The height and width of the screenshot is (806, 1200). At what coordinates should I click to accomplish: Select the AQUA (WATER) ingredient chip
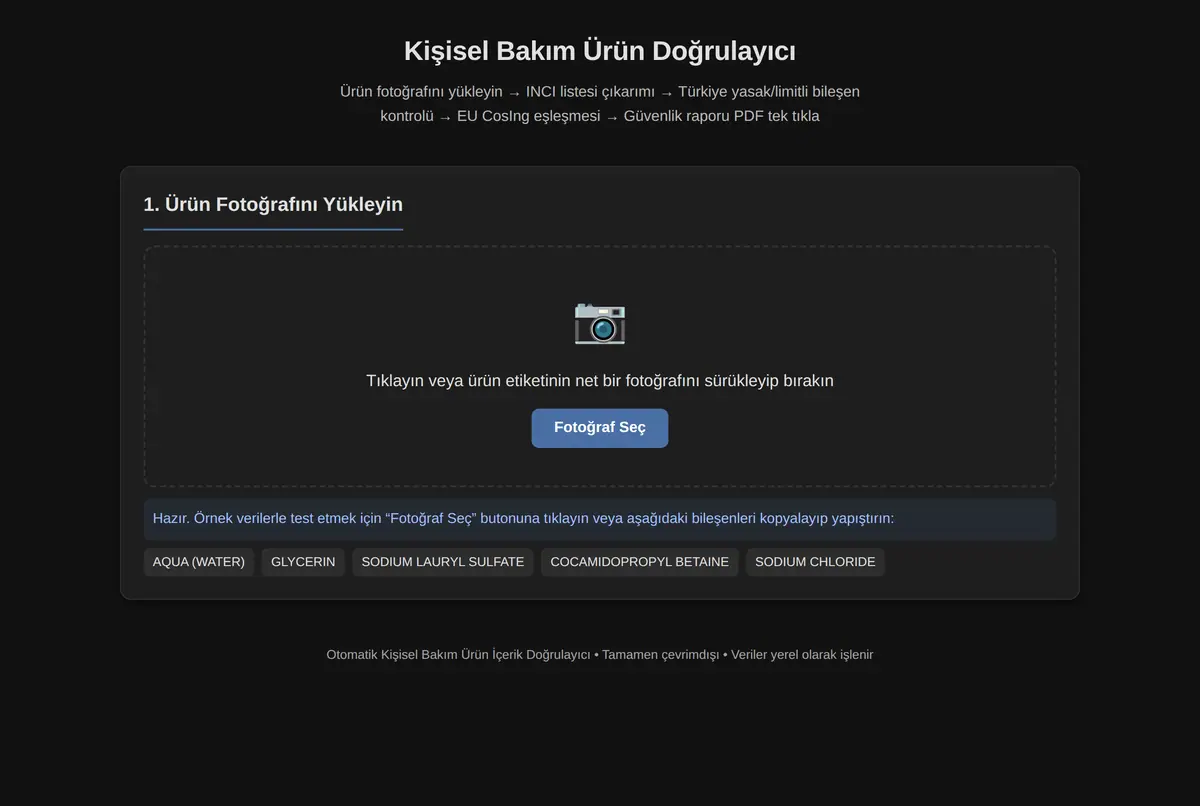[x=199, y=562]
